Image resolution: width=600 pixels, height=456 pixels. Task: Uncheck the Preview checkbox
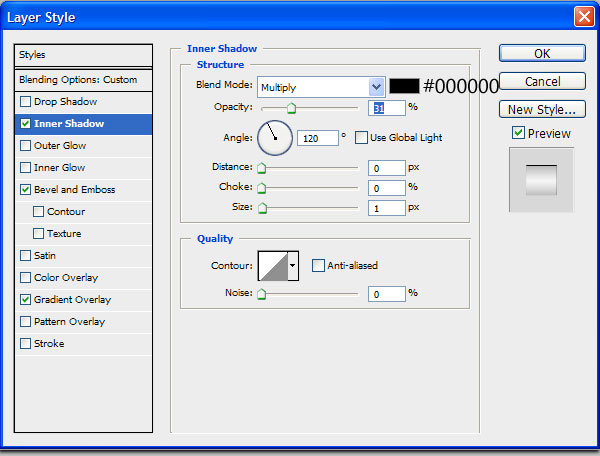[x=518, y=133]
